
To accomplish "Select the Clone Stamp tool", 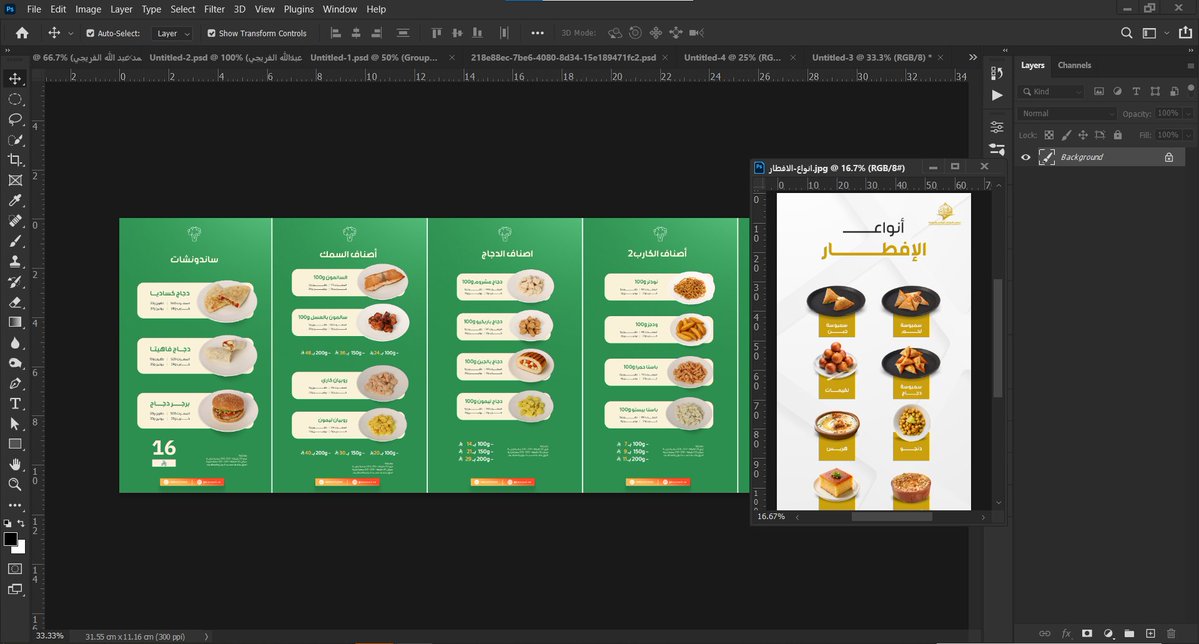I will (15, 262).
